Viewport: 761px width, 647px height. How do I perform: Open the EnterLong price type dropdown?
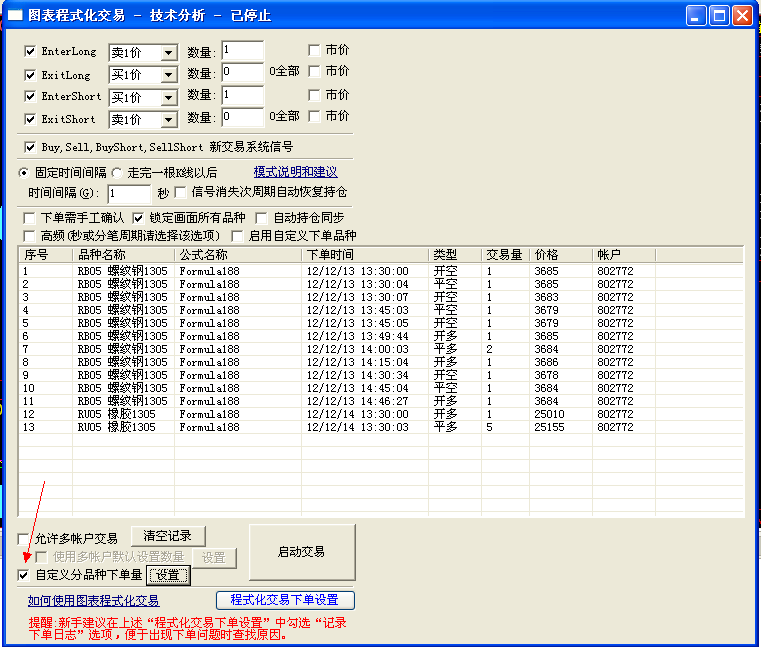[167, 53]
